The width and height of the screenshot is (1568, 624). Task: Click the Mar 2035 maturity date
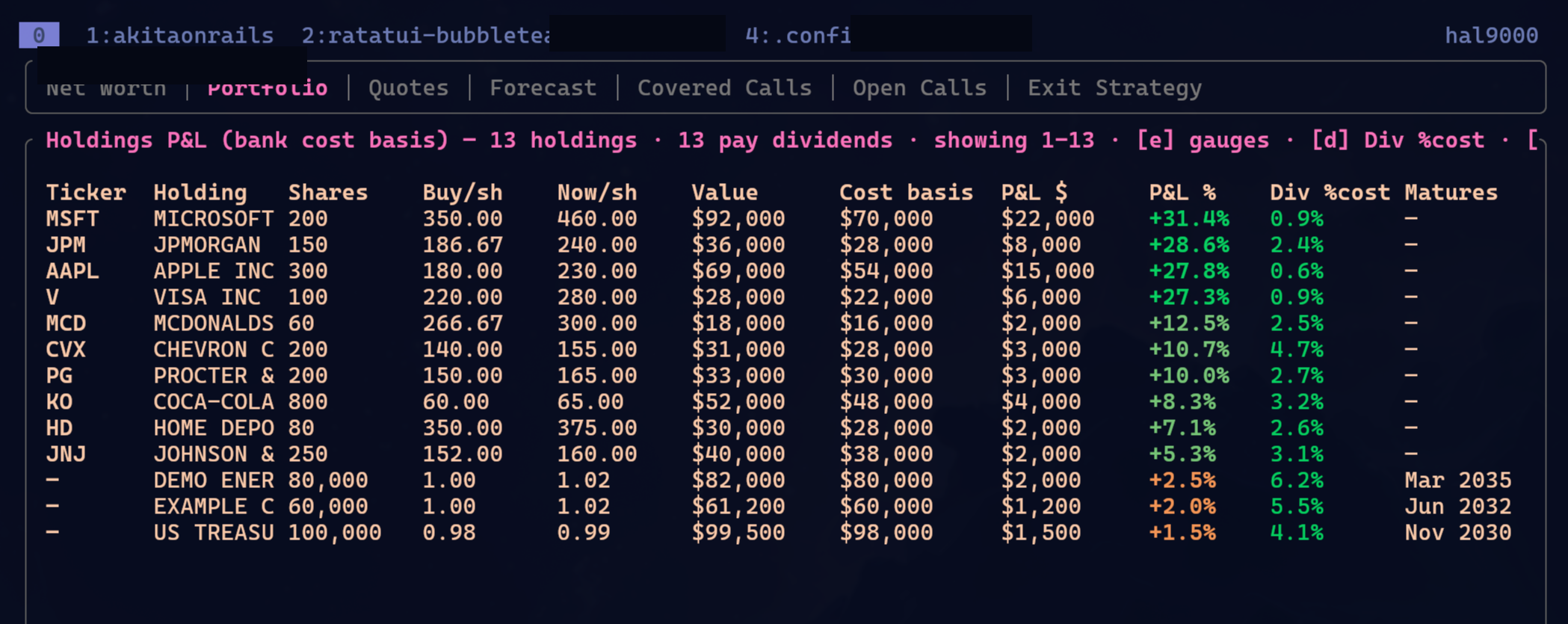[1458, 481]
